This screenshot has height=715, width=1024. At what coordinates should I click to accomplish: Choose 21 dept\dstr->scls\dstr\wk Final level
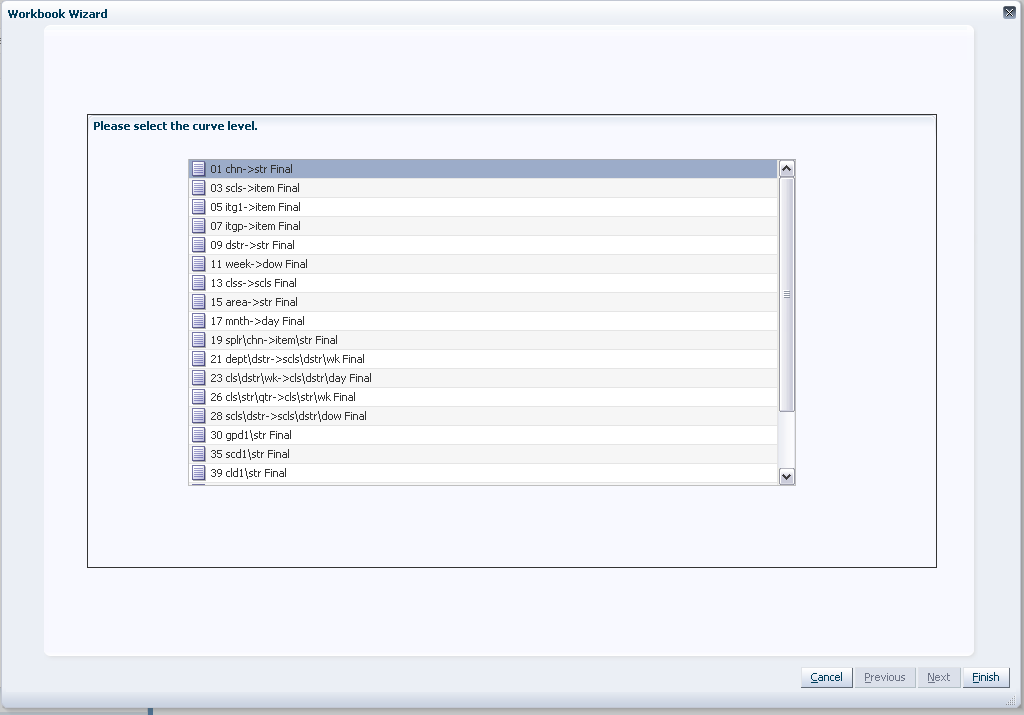(483, 358)
